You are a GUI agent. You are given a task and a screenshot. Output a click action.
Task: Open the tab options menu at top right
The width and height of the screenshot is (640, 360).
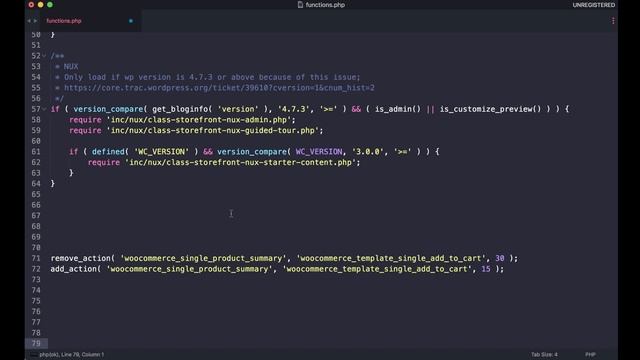pyautogui.click(x=613, y=21)
